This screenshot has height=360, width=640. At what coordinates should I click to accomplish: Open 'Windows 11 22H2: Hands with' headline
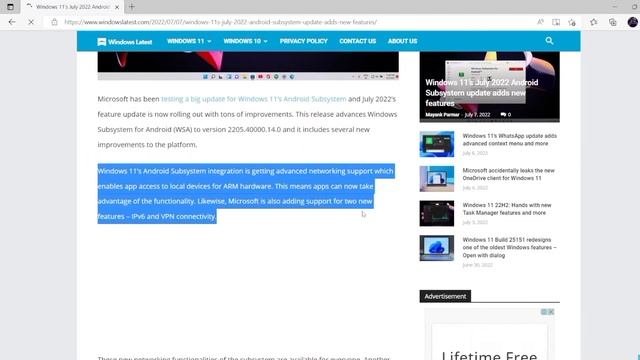(x=507, y=209)
